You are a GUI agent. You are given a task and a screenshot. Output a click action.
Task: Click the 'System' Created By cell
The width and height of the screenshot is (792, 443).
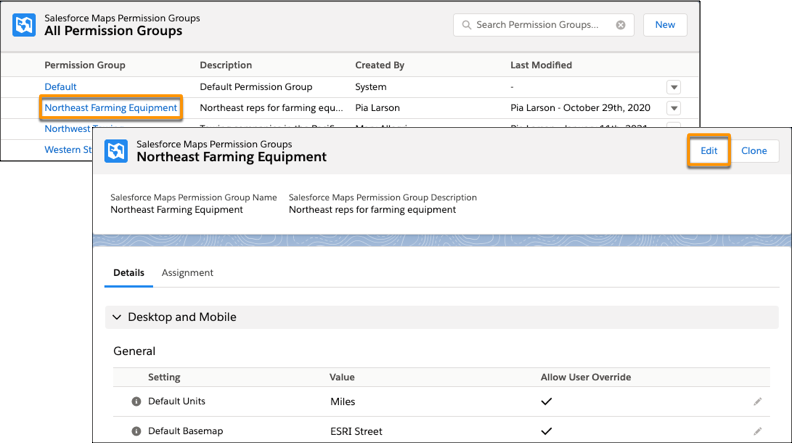pos(371,87)
